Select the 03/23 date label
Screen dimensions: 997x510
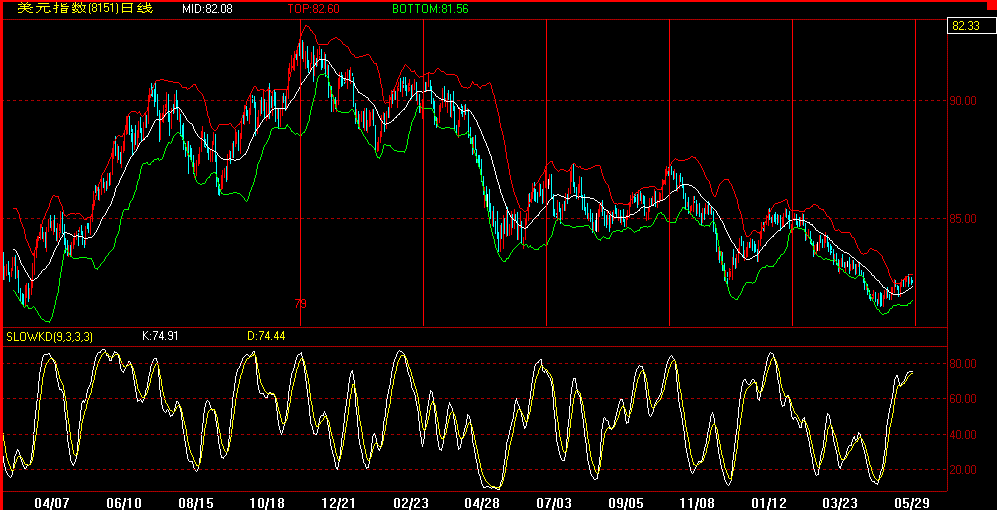click(x=842, y=502)
